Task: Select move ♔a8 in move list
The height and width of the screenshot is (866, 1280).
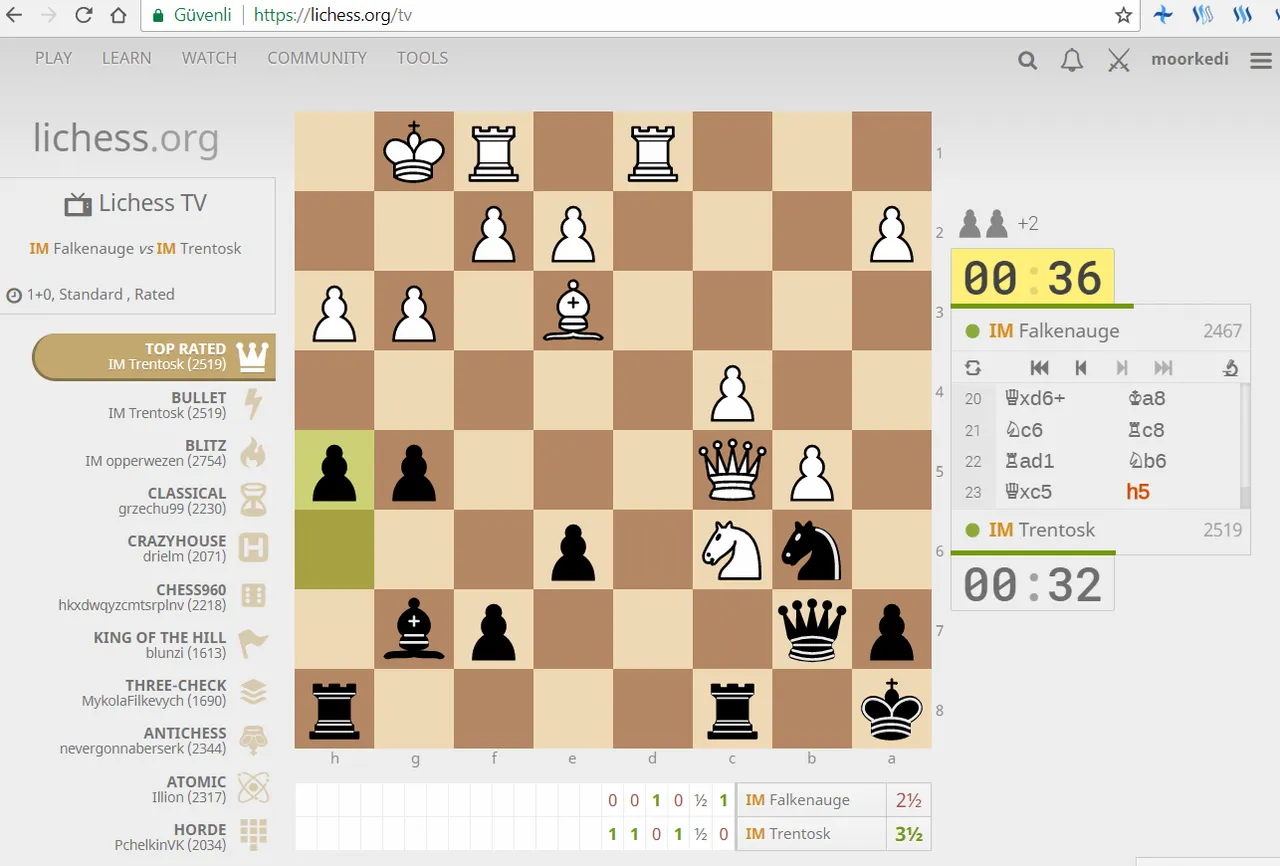Action: (1179, 398)
